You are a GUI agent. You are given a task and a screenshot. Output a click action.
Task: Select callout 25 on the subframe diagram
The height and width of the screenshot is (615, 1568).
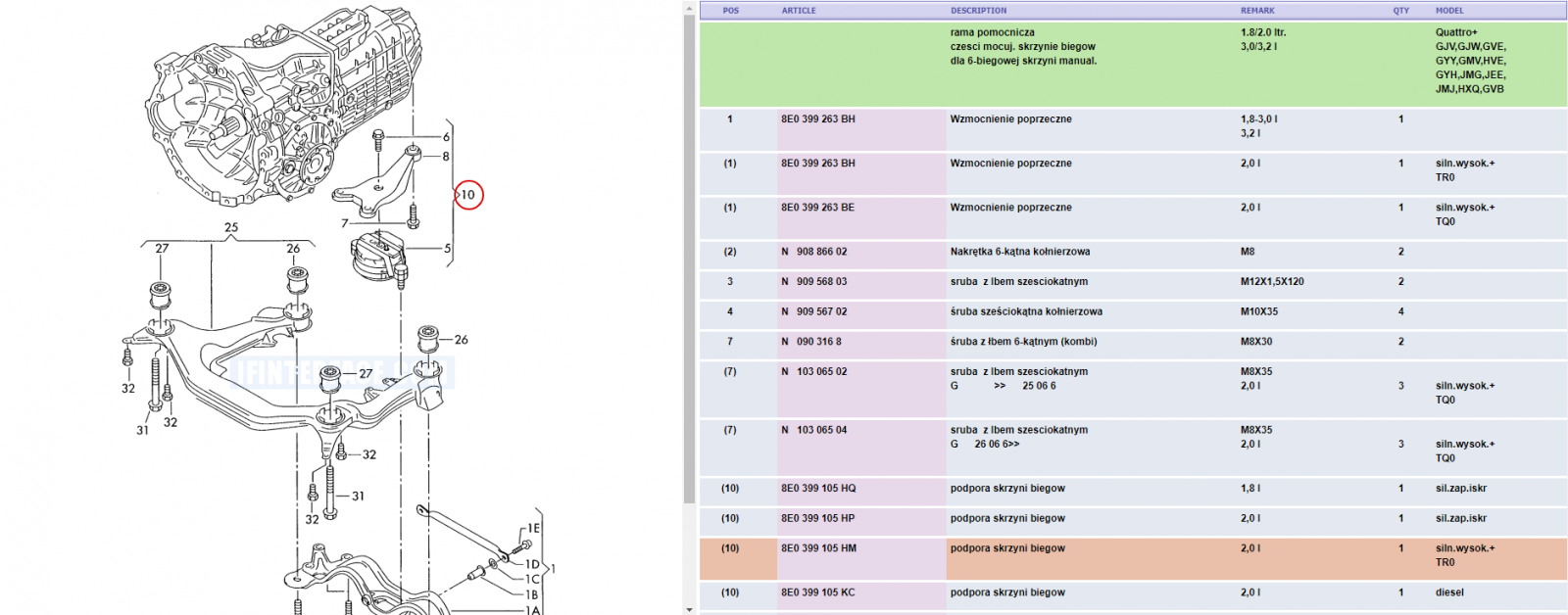231,227
